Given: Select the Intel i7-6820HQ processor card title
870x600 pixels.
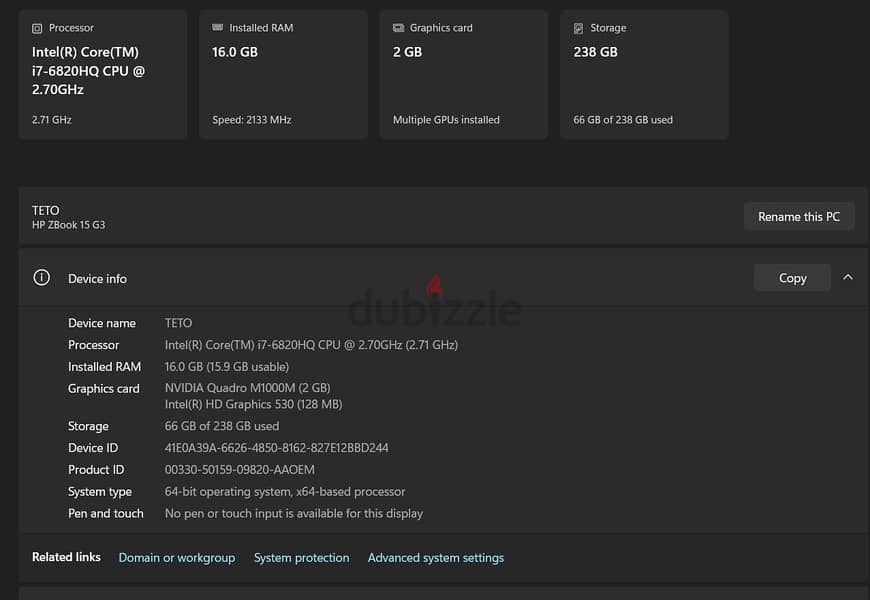Looking at the screenshot, I should pos(89,70).
